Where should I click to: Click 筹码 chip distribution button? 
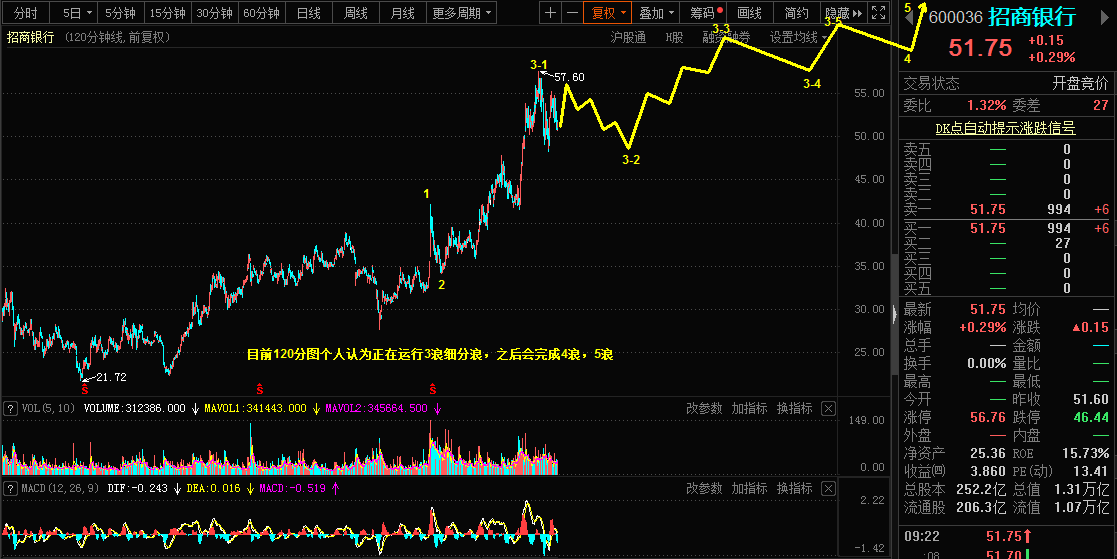[x=702, y=13]
